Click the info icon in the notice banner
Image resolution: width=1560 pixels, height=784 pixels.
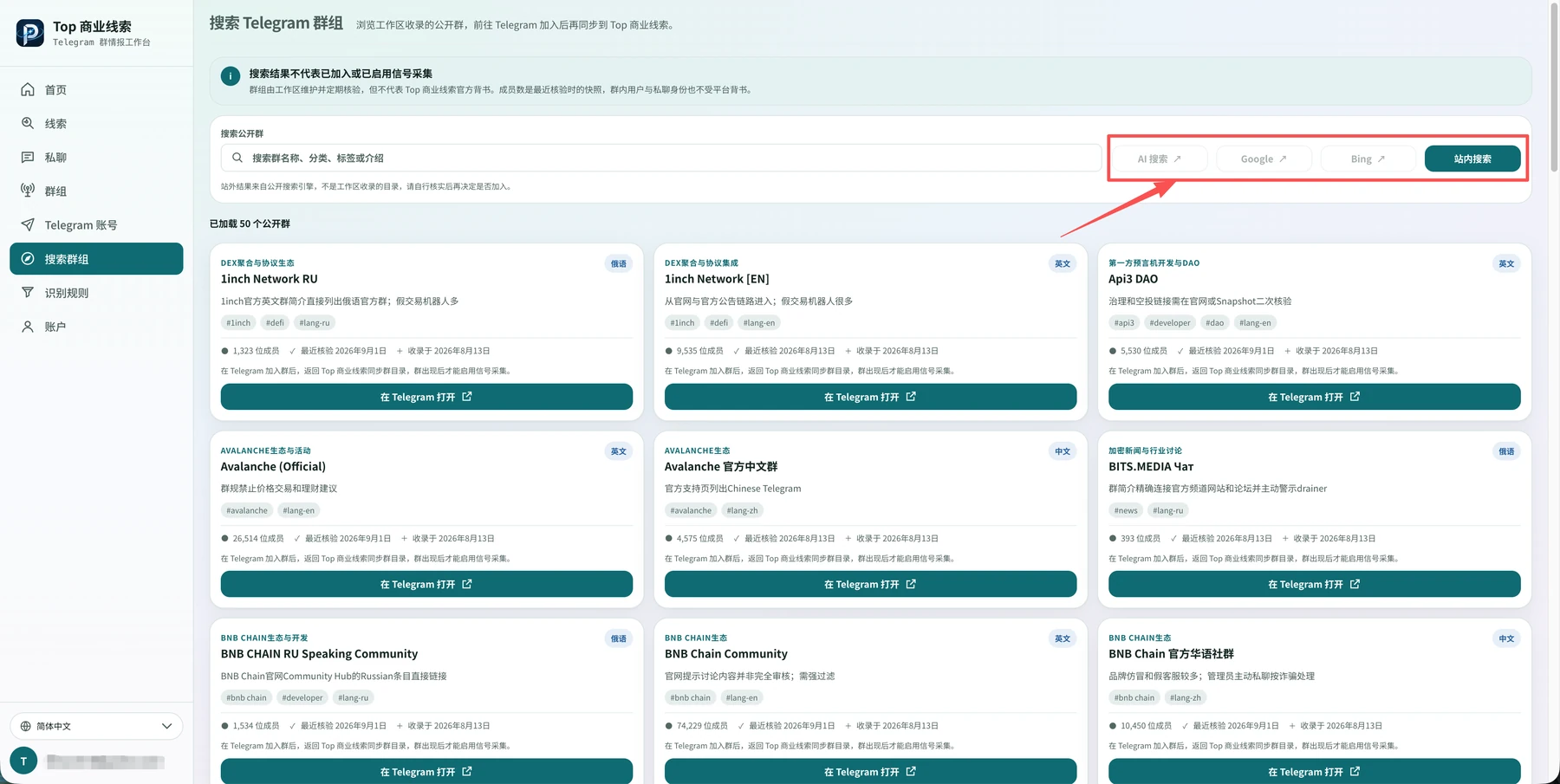pyautogui.click(x=231, y=76)
